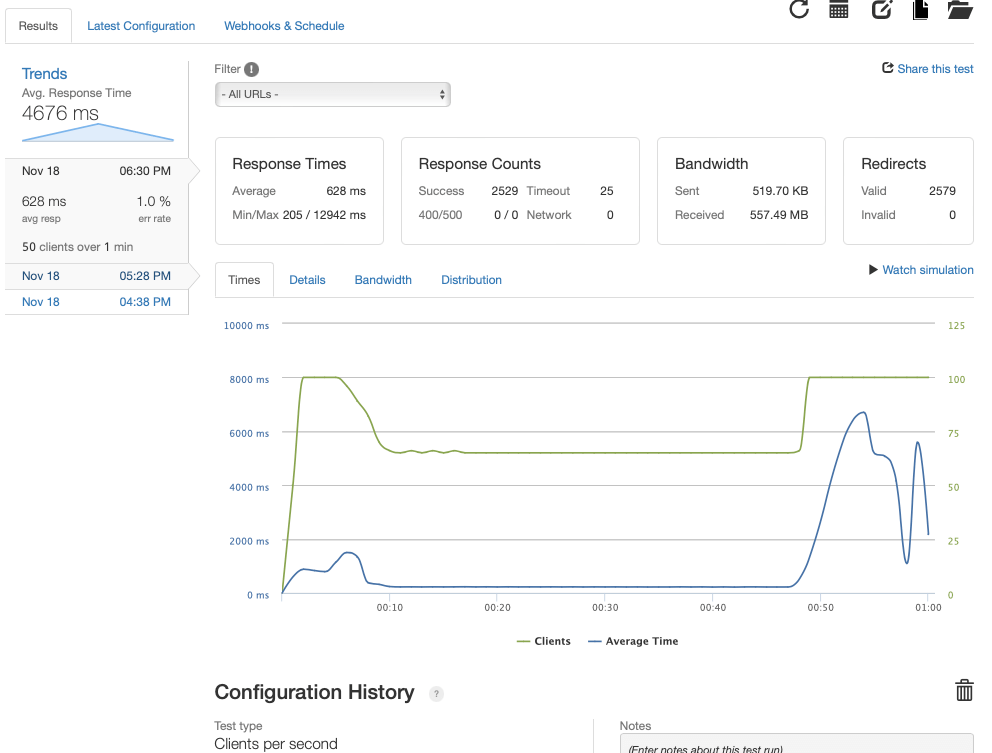Toggle Average Time series in legend
The image size is (992, 753).
click(x=633, y=641)
